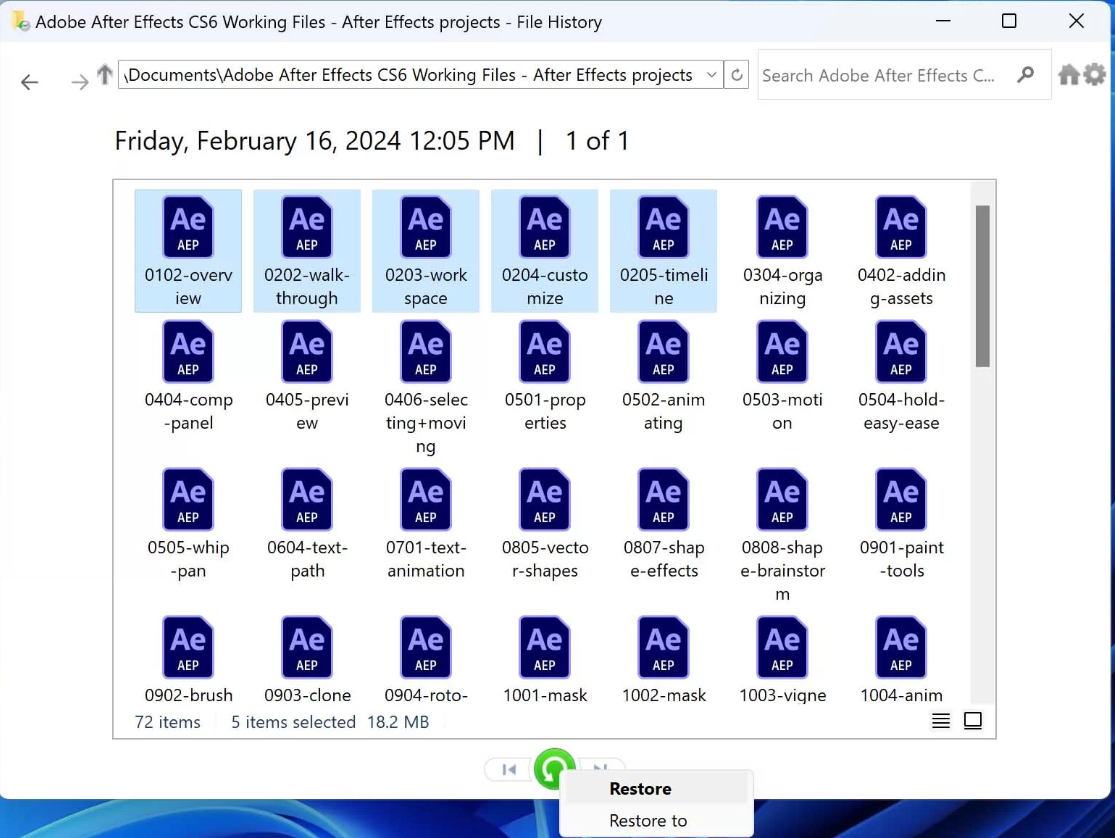Refresh the current folder view

point(737,75)
